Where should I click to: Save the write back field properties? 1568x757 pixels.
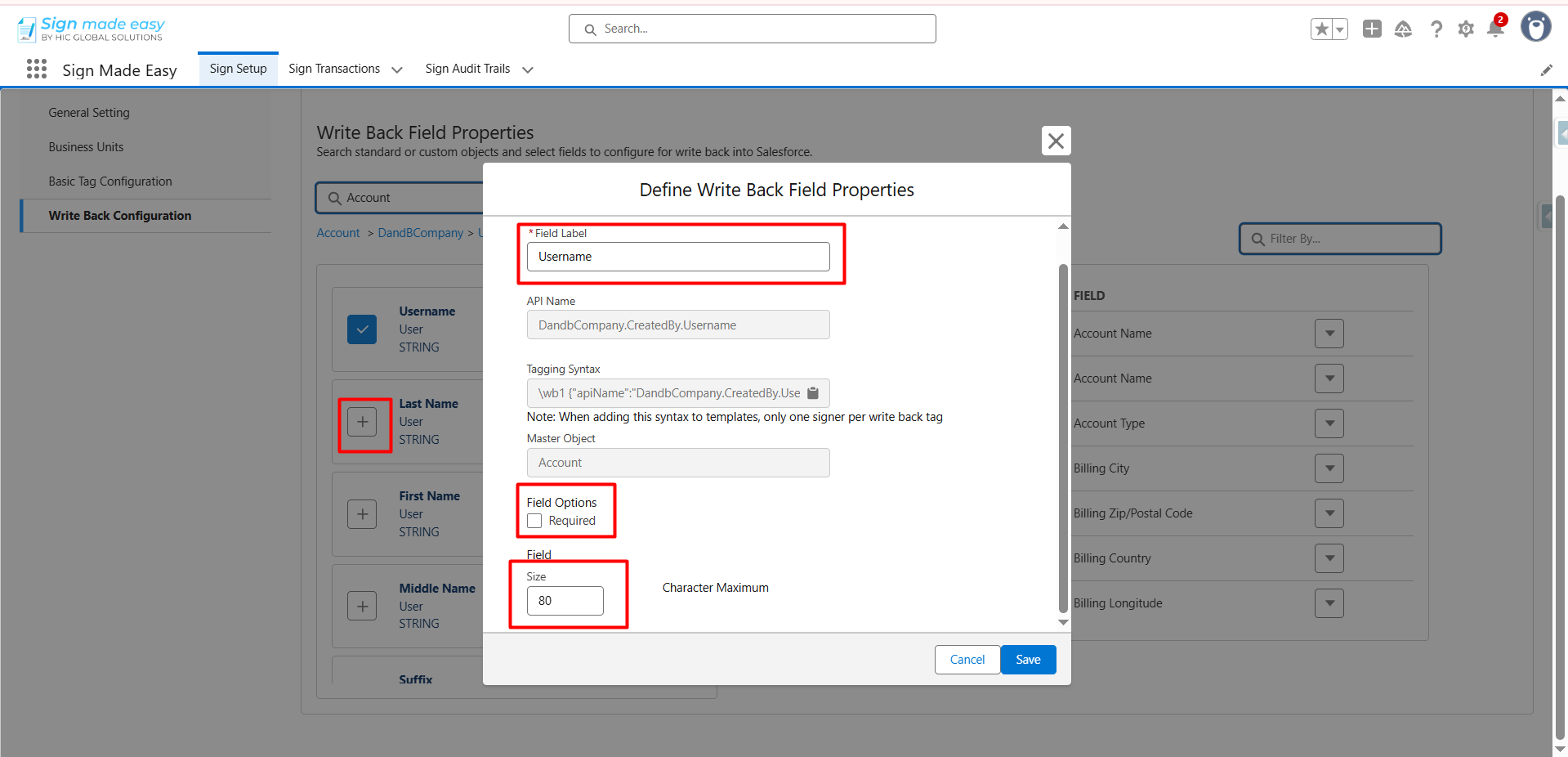click(x=1028, y=660)
